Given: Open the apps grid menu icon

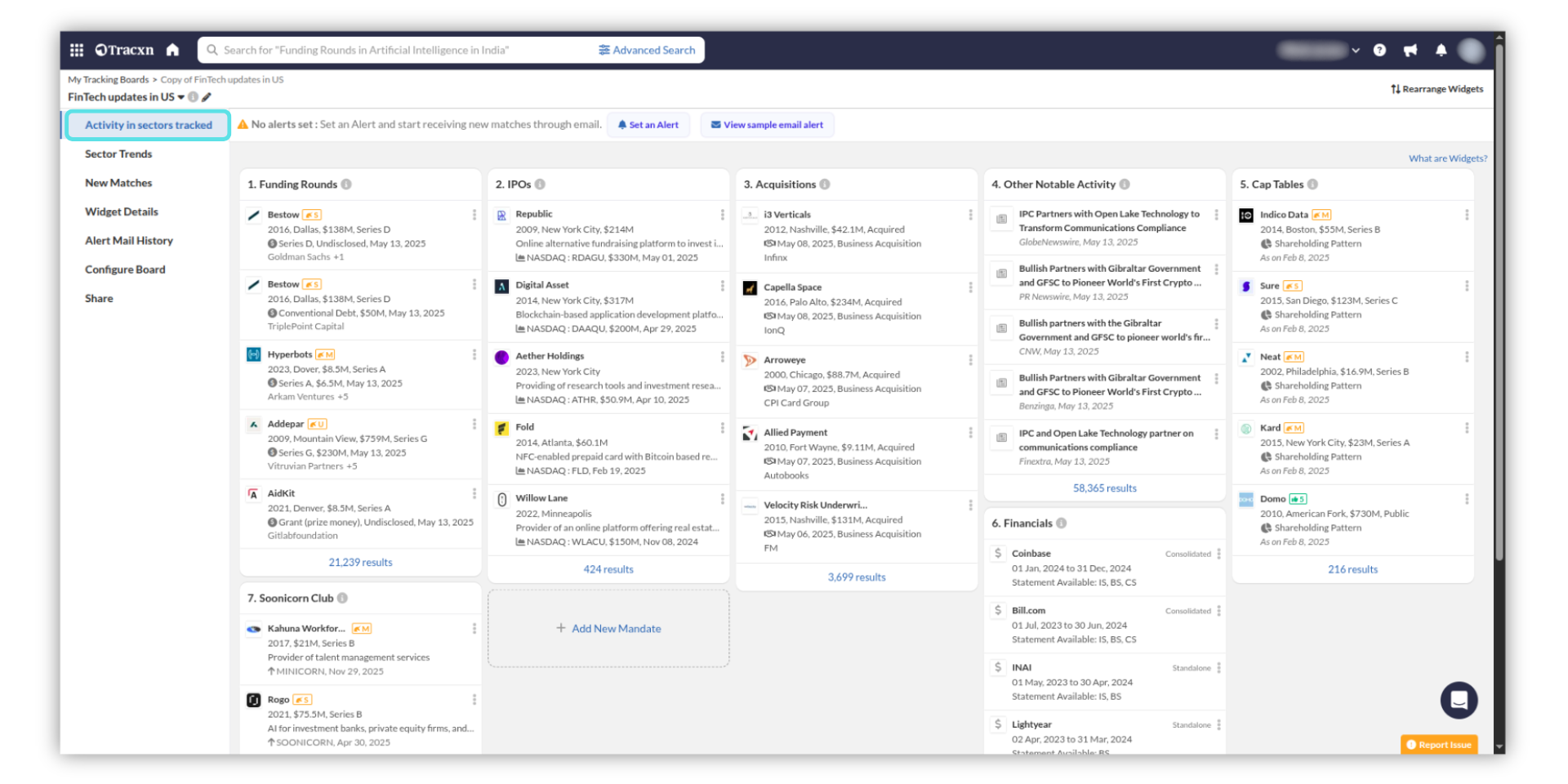Looking at the screenshot, I should (77, 50).
